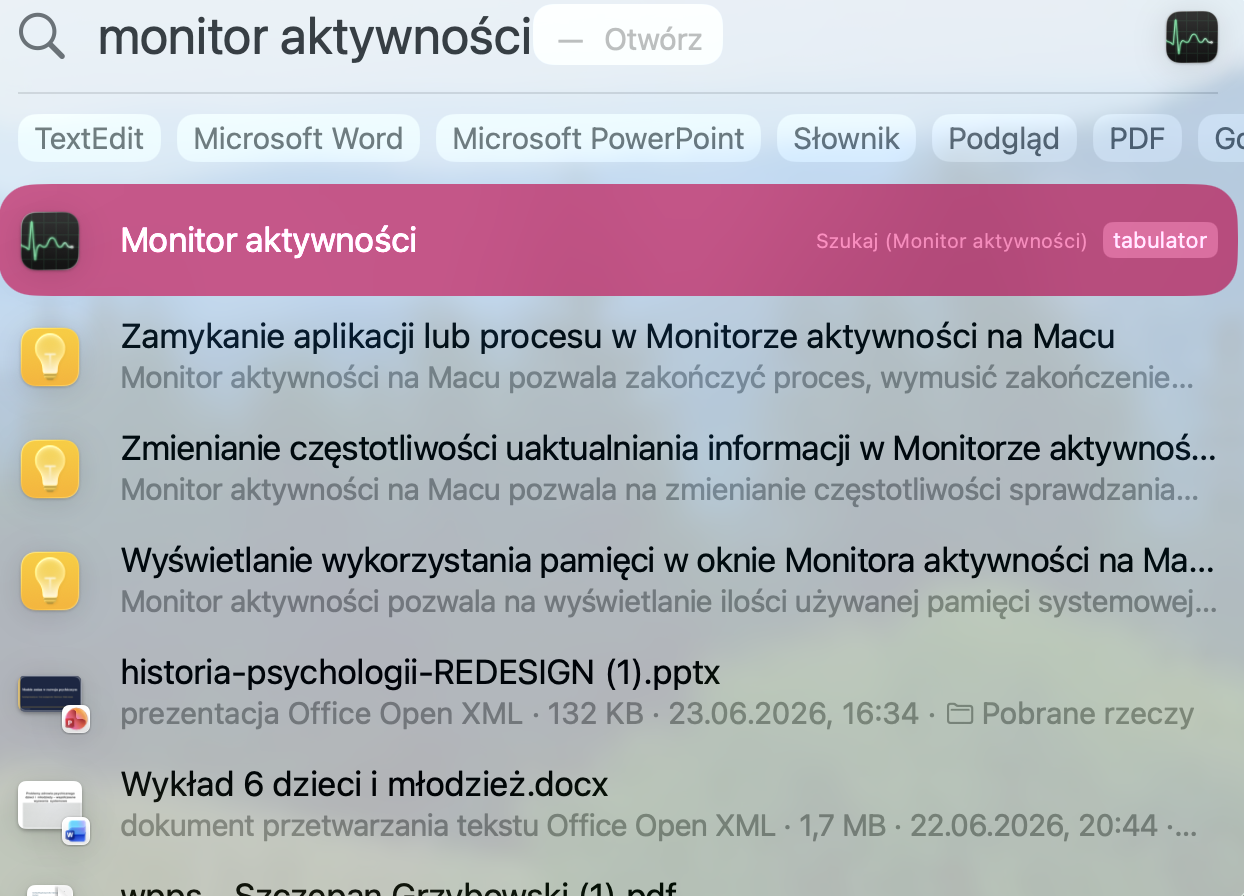Click the 'monitor aktywności' search text field

pos(314,38)
